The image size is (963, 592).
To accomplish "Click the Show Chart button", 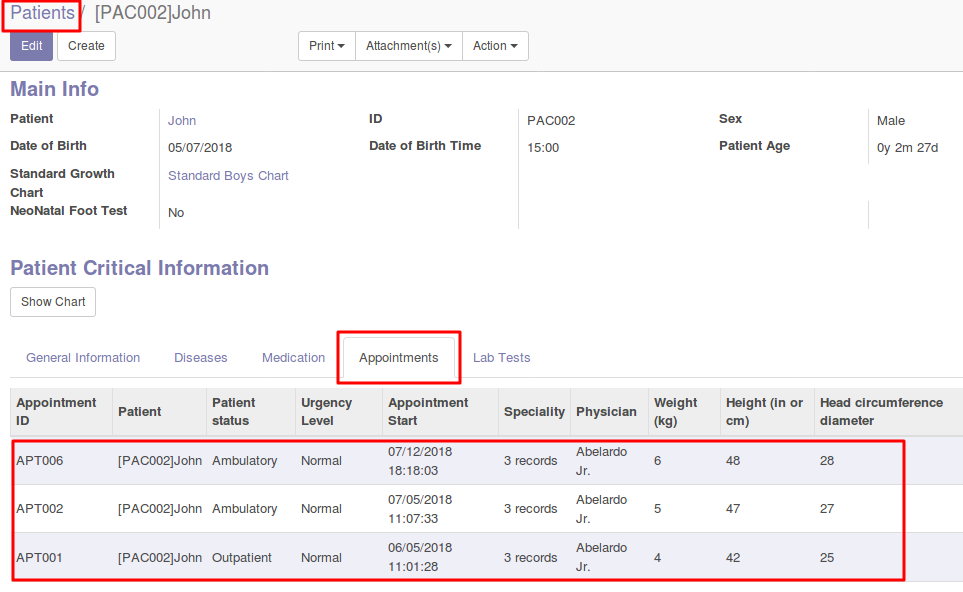I will (x=53, y=302).
